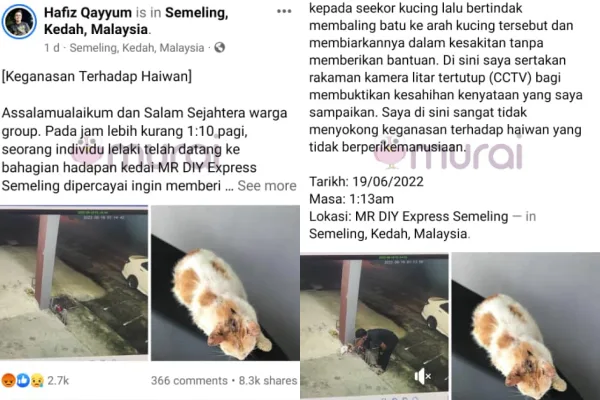Click the grey location text beside timestamp

(x=137, y=48)
